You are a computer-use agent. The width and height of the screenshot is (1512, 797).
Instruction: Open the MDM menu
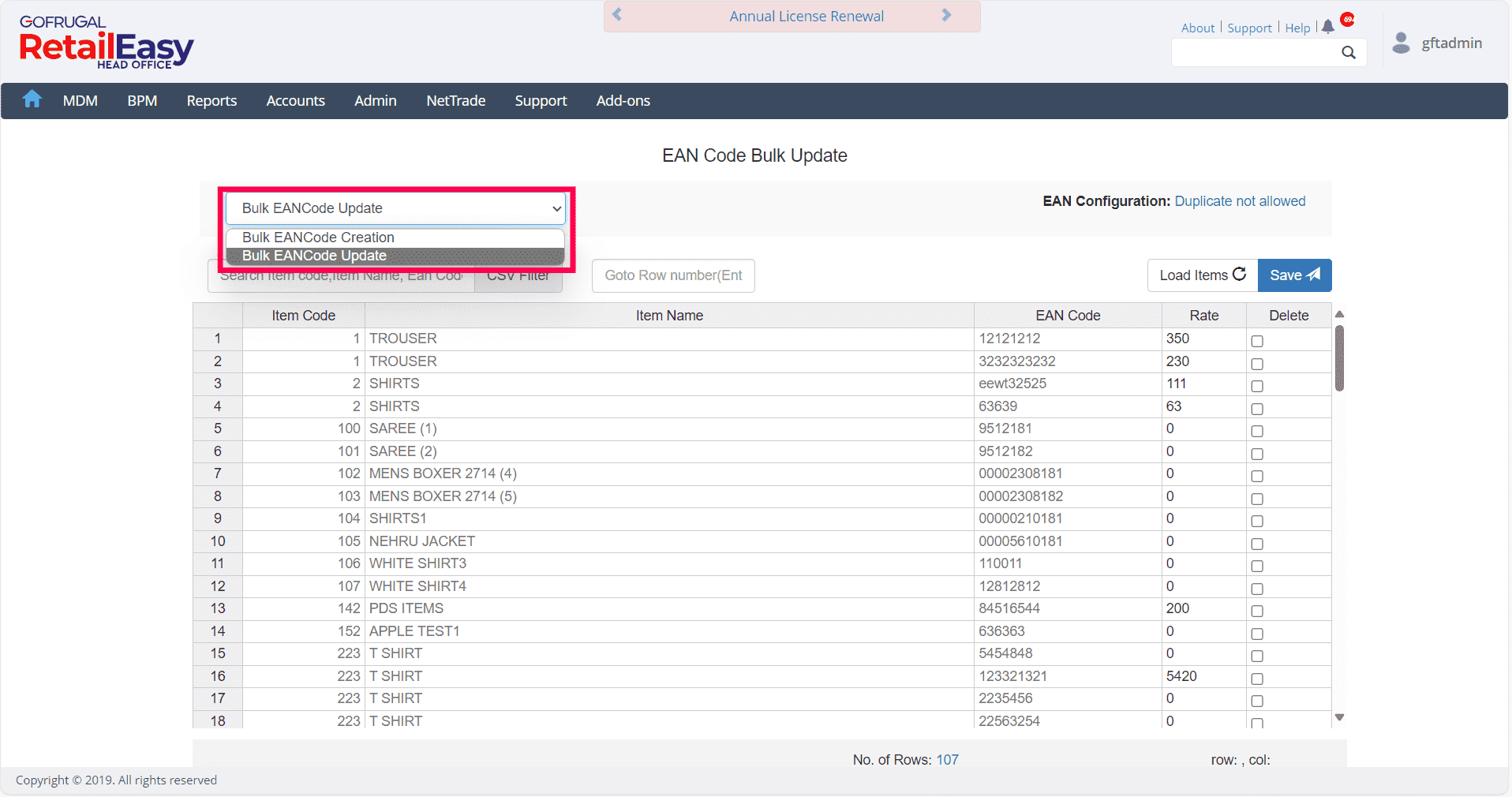pyautogui.click(x=80, y=101)
